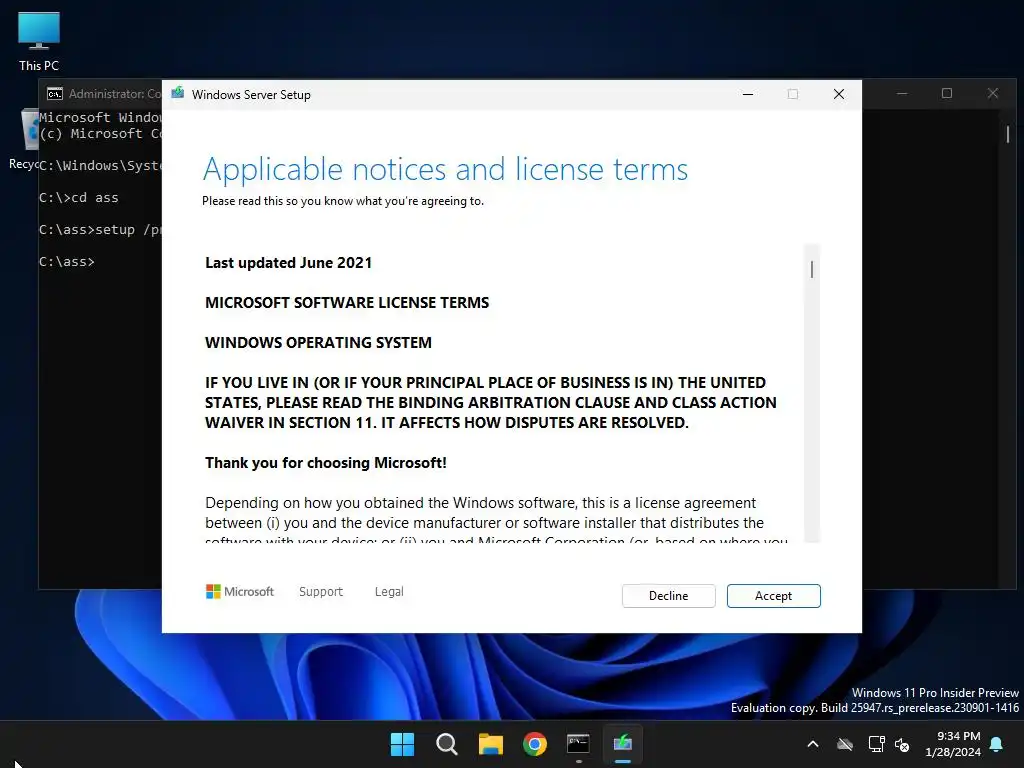Click the Command Prompt window title icon
Screen dimensions: 1024x768
coord(55,94)
